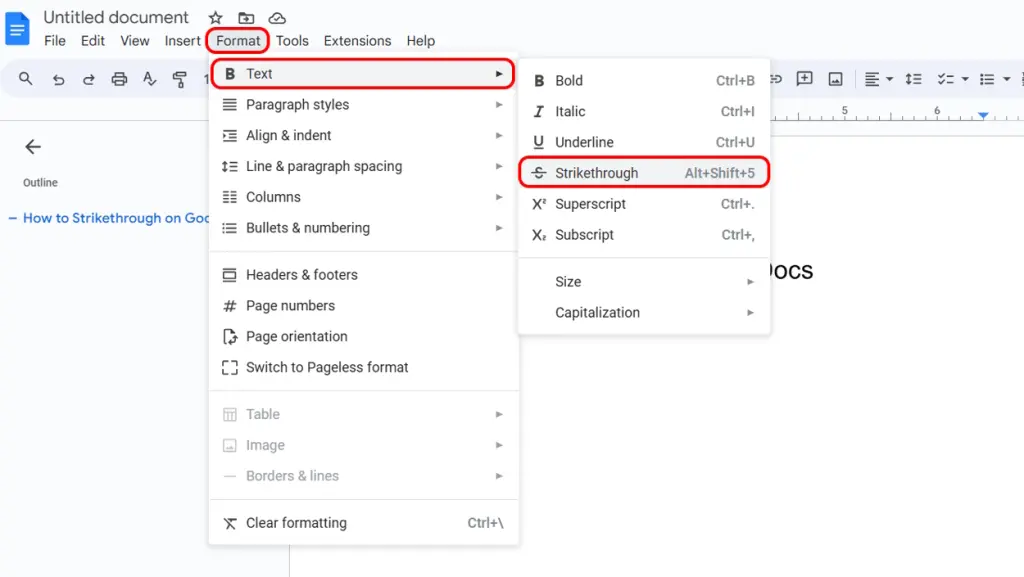Expand the alignment options dropdown
1024x577 pixels.
(x=890, y=78)
